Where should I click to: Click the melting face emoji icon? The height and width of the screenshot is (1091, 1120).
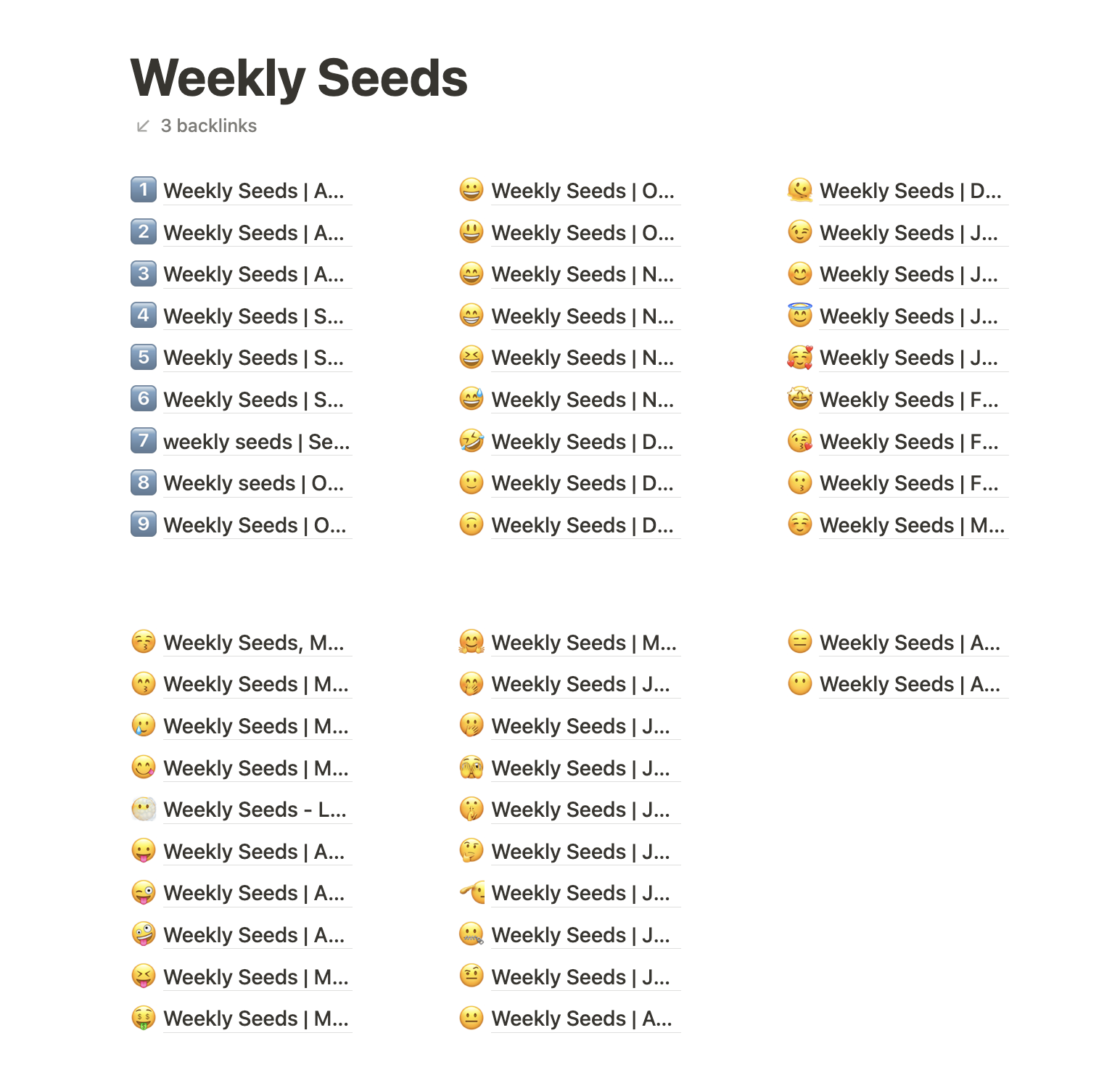coord(800,190)
